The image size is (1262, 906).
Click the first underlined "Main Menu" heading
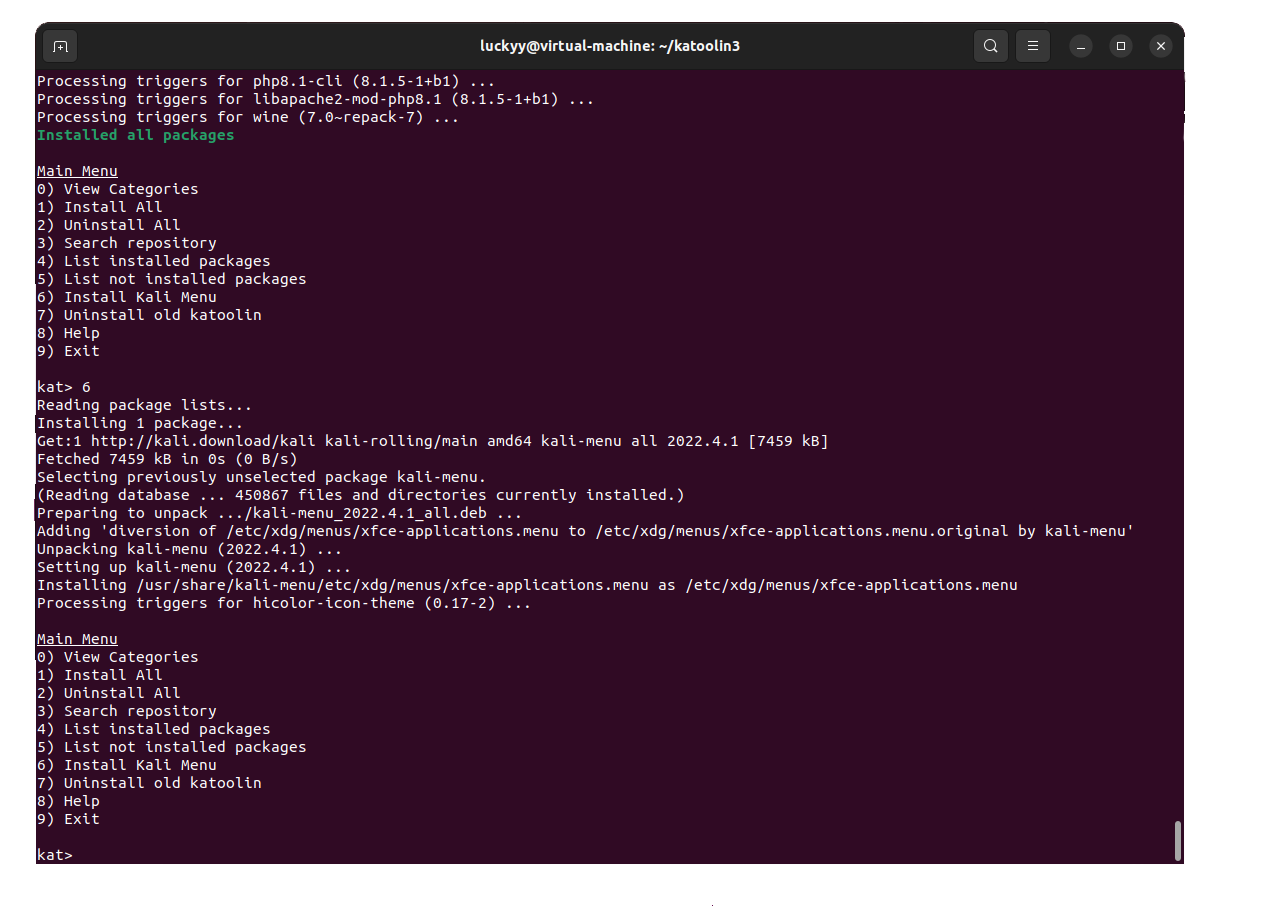(x=77, y=171)
